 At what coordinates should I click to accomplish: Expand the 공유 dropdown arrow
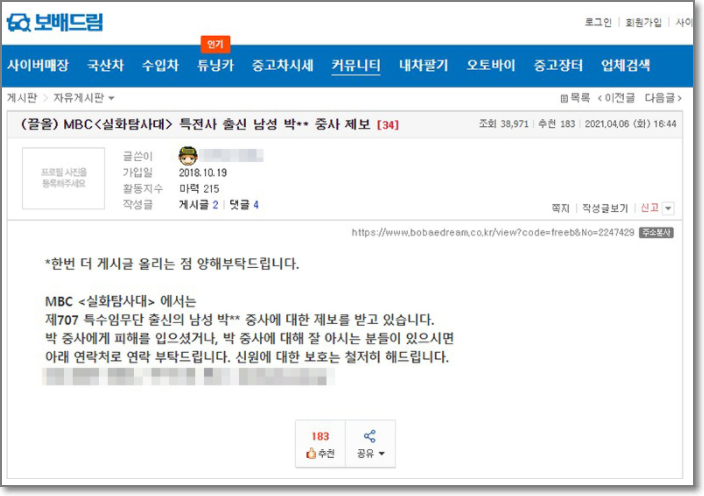click(x=382, y=454)
